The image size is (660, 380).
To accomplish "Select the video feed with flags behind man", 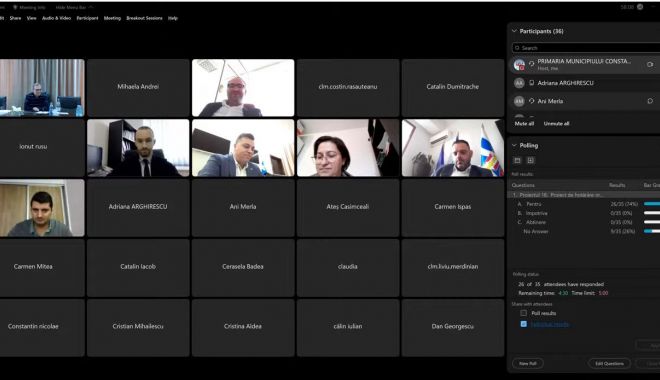I will pos(452,148).
